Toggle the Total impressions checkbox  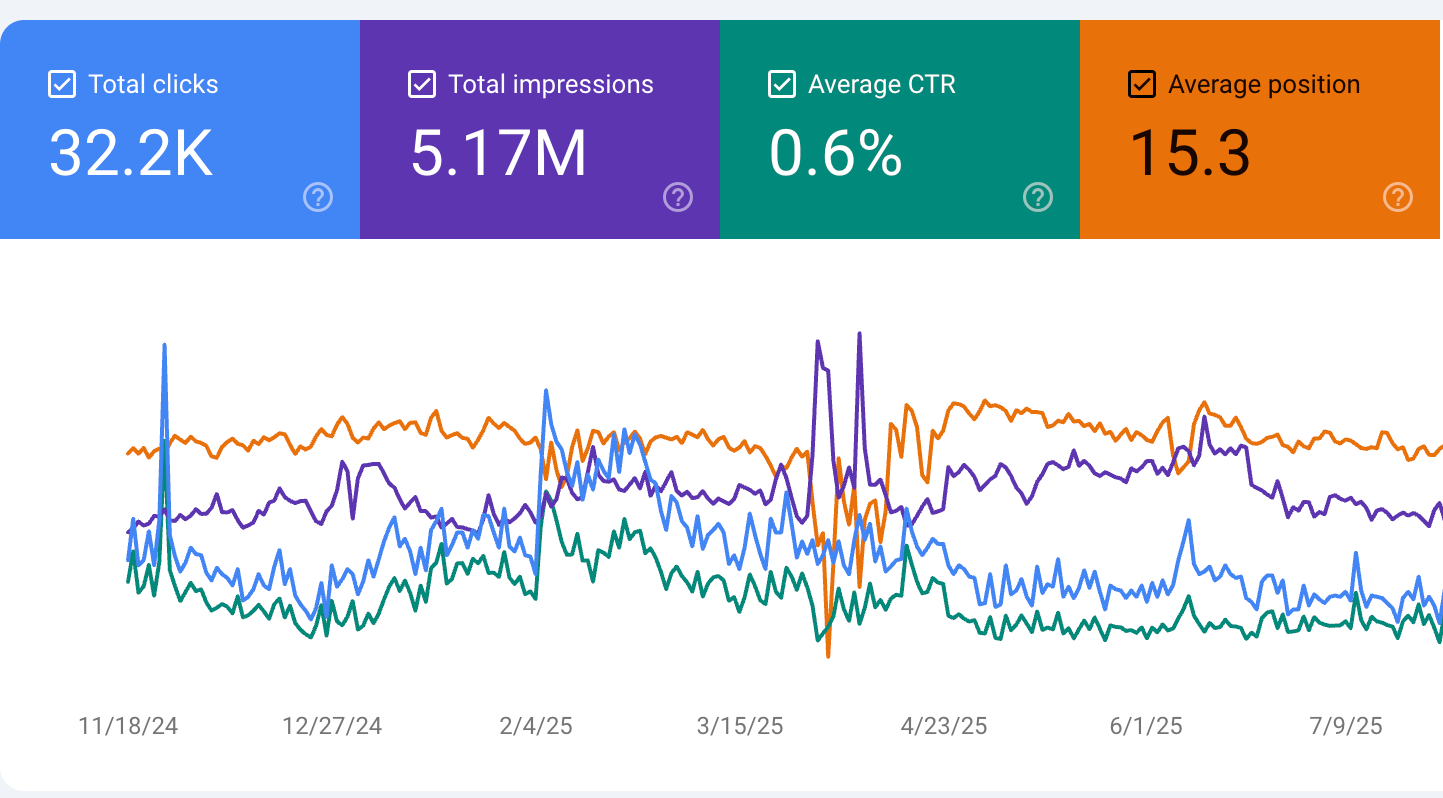(x=422, y=85)
